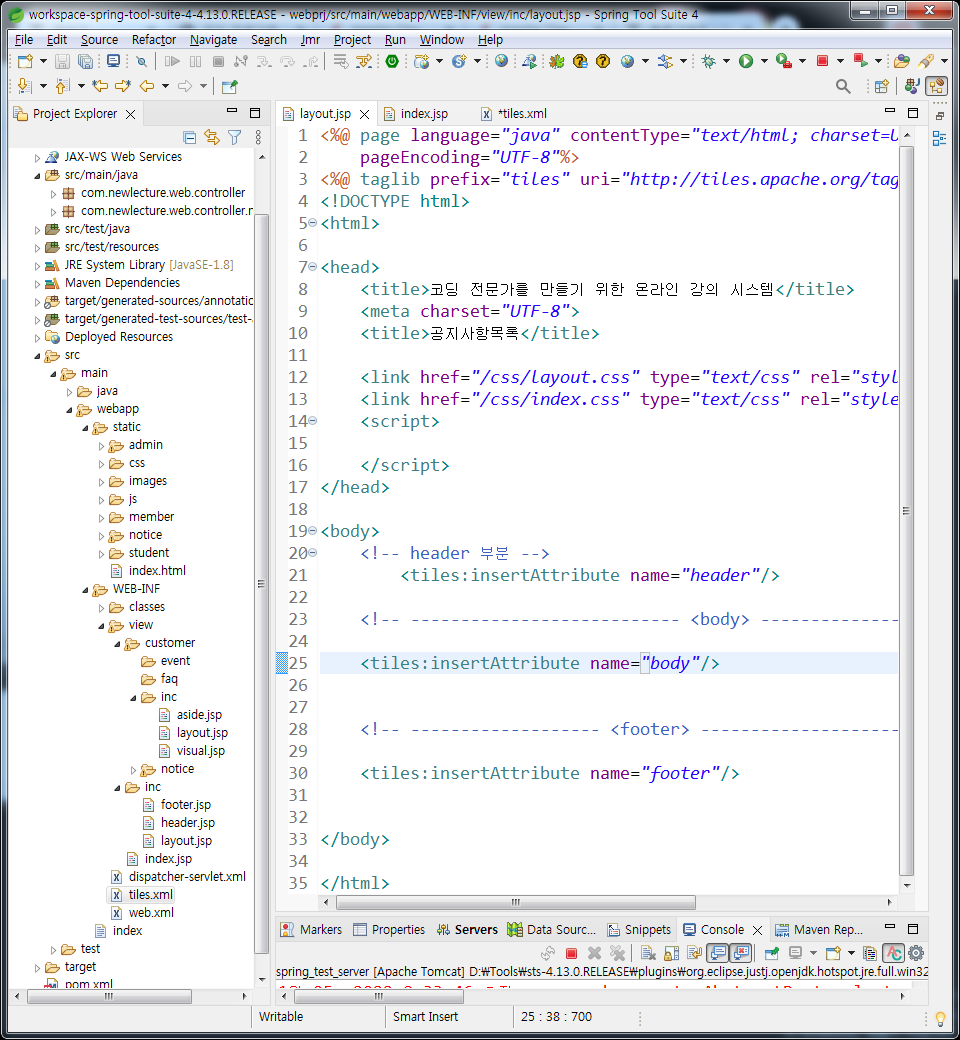Open the terminal toolbar icon
960x1040 pixels.
113,62
